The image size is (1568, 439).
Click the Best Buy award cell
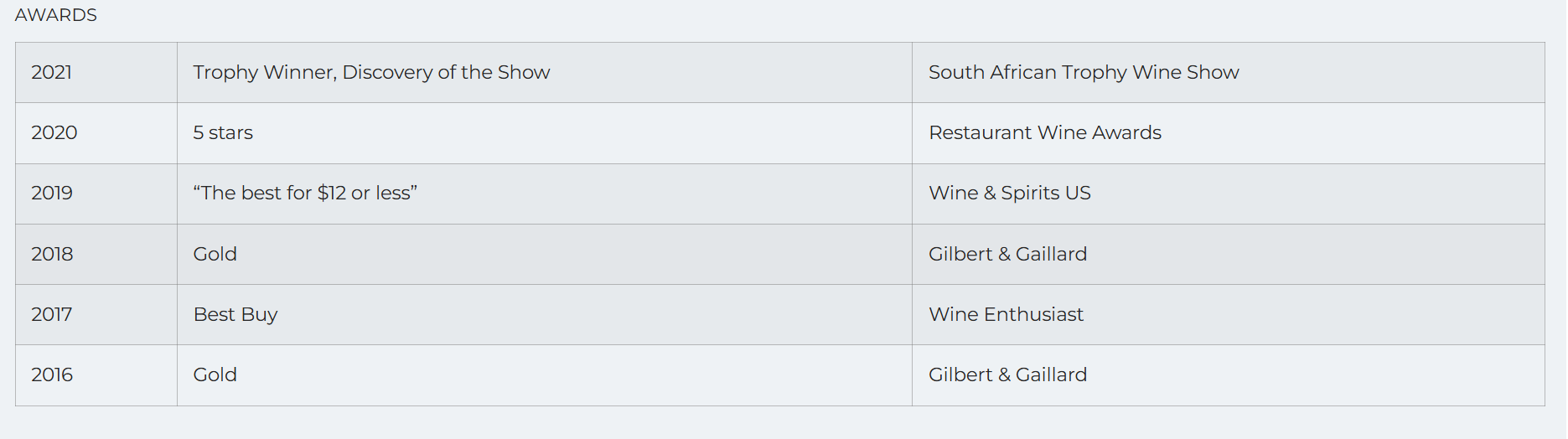[545, 315]
